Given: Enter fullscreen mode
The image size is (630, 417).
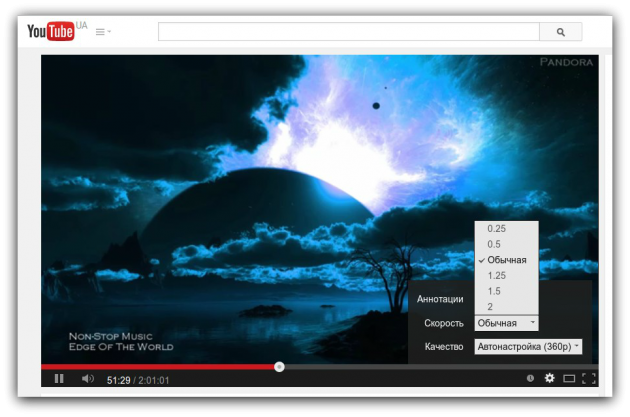Looking at the screenshot, I should click(x=589, y=378).
